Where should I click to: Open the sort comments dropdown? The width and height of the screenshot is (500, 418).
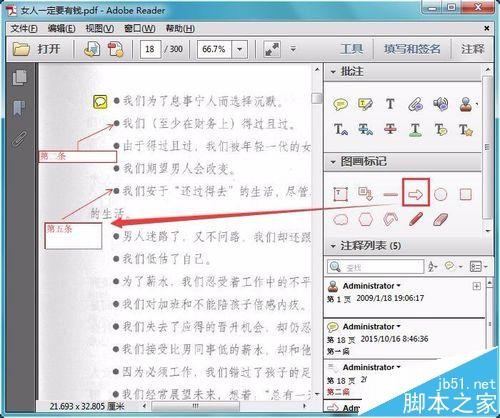[x=433, y=266]
